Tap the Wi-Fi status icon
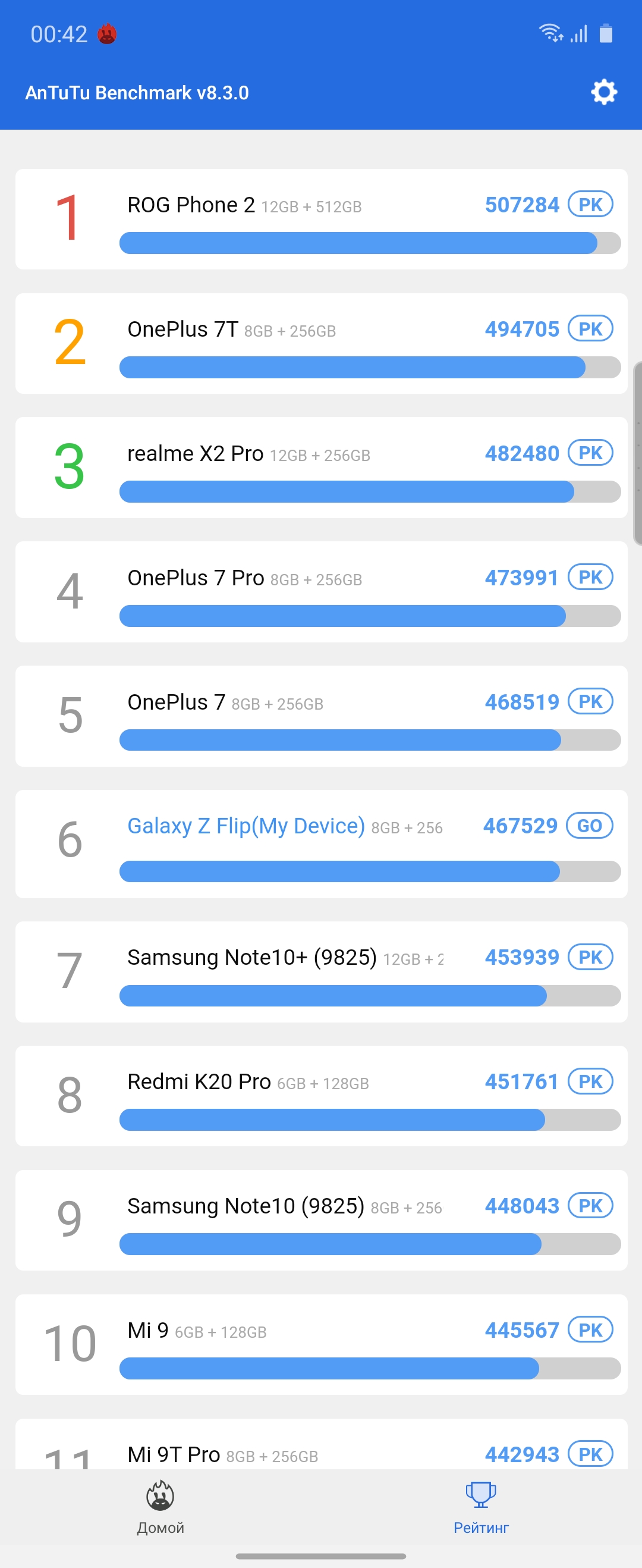The image size is (642, 1568). (x=550, y=33)
